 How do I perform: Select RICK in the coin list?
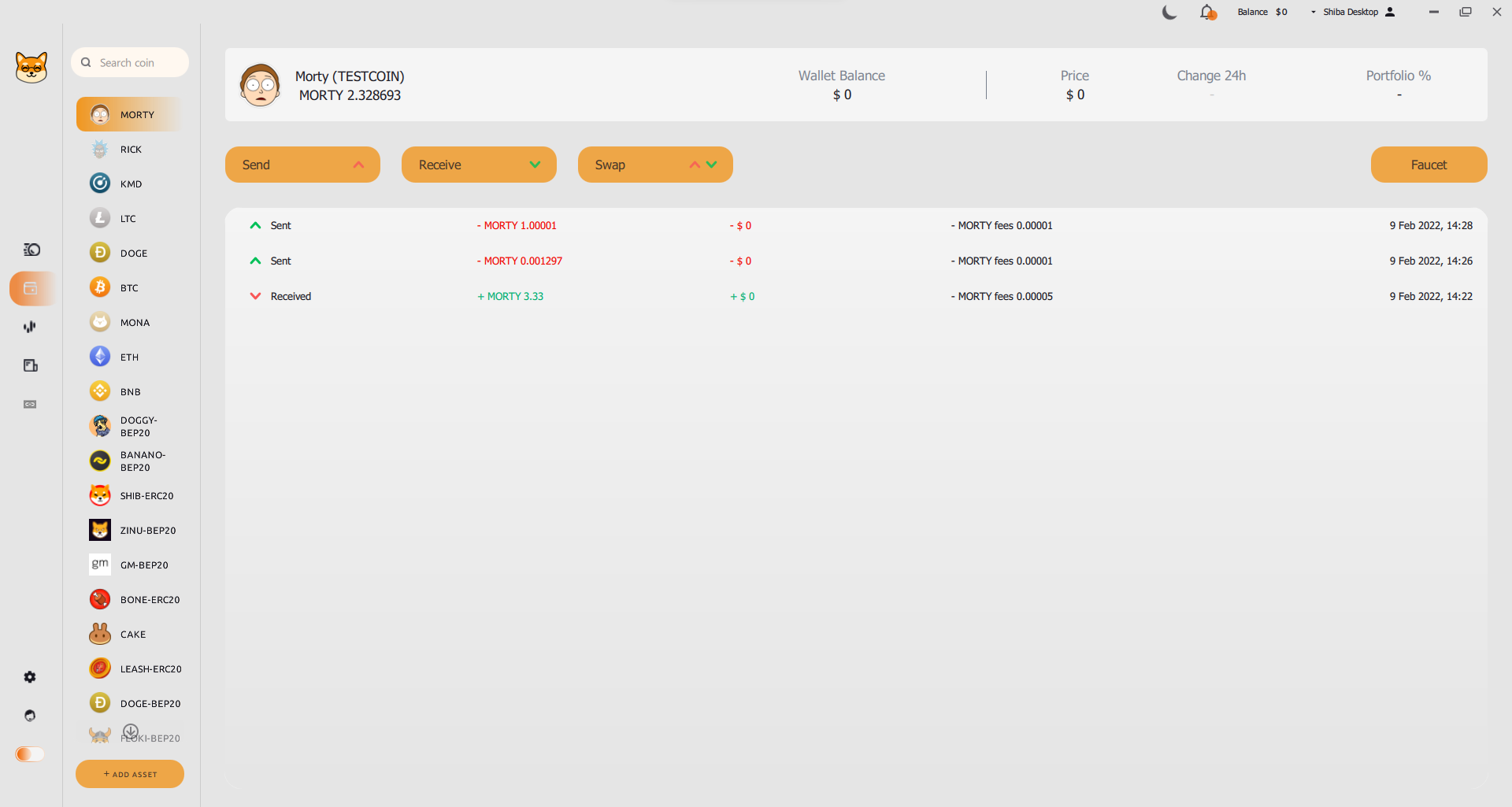click(x=131, y=150)
